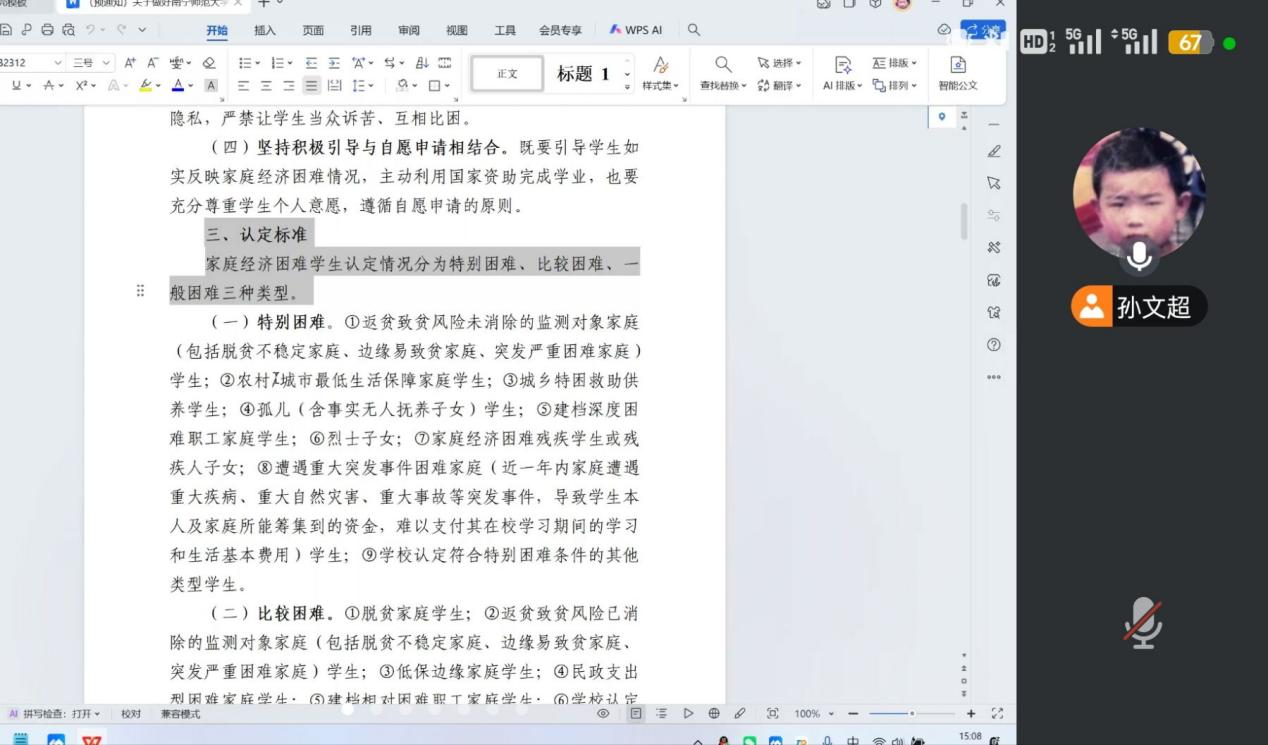Click the 查找替换 magnifier icon
This screenshot has height=745, width=1268.
click(x=723, y=64)
